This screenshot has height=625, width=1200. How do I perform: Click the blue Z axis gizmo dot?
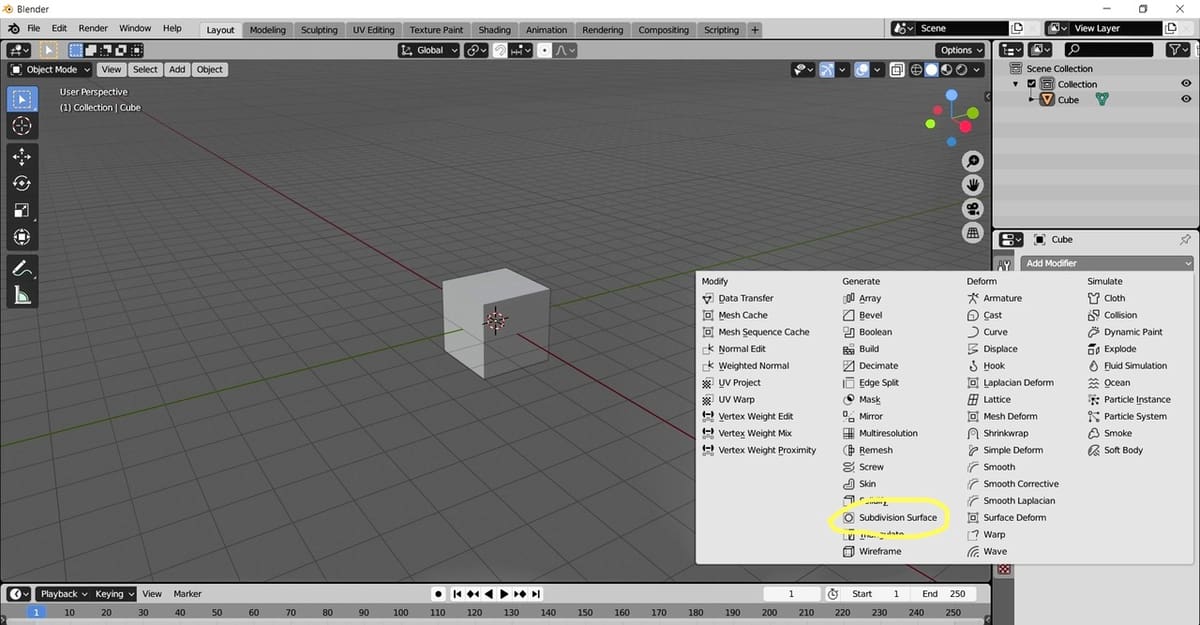pyautogui.click(x=951, y=96)
